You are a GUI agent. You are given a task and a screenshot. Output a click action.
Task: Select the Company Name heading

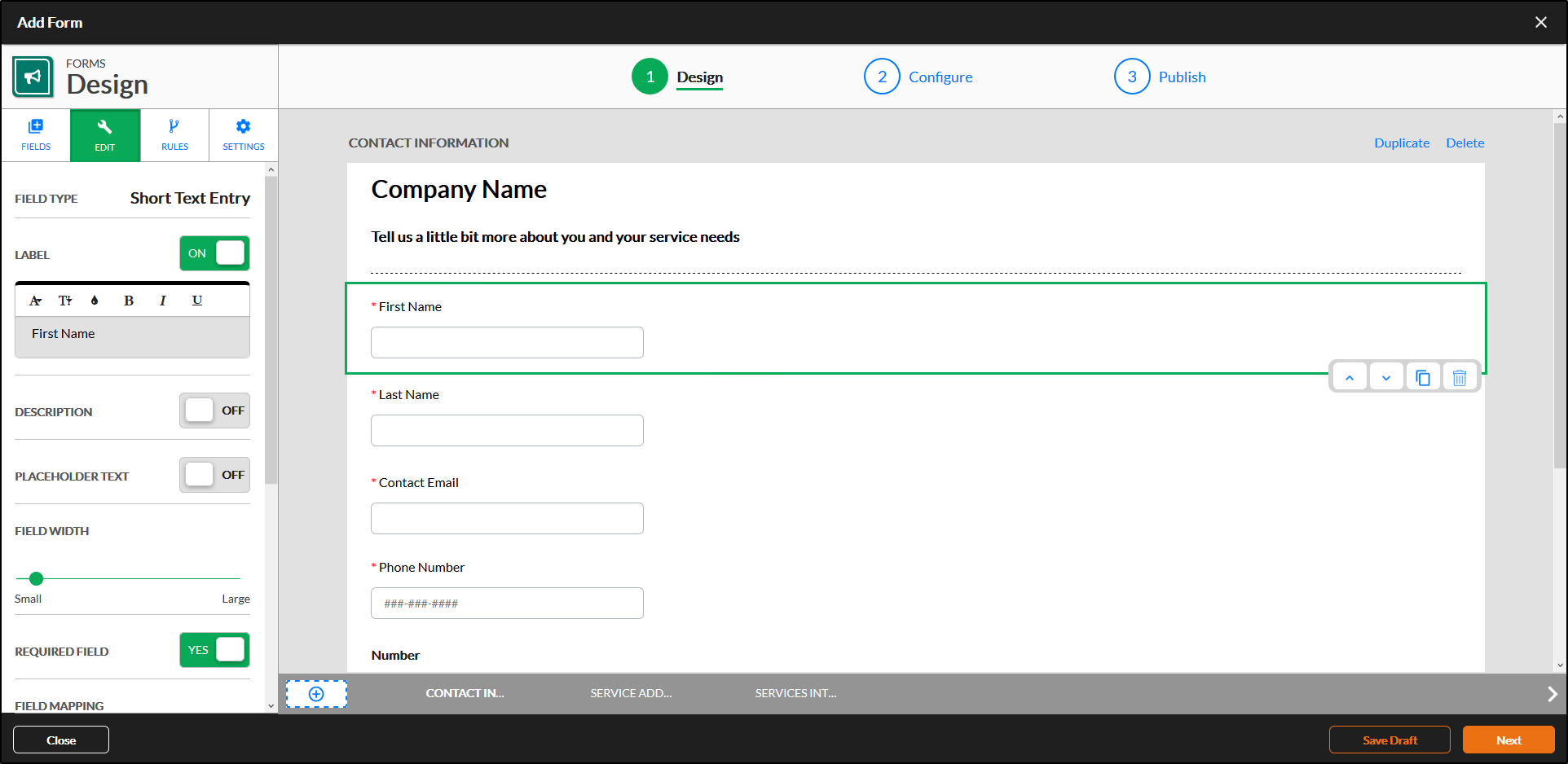(x=459, y=190)
